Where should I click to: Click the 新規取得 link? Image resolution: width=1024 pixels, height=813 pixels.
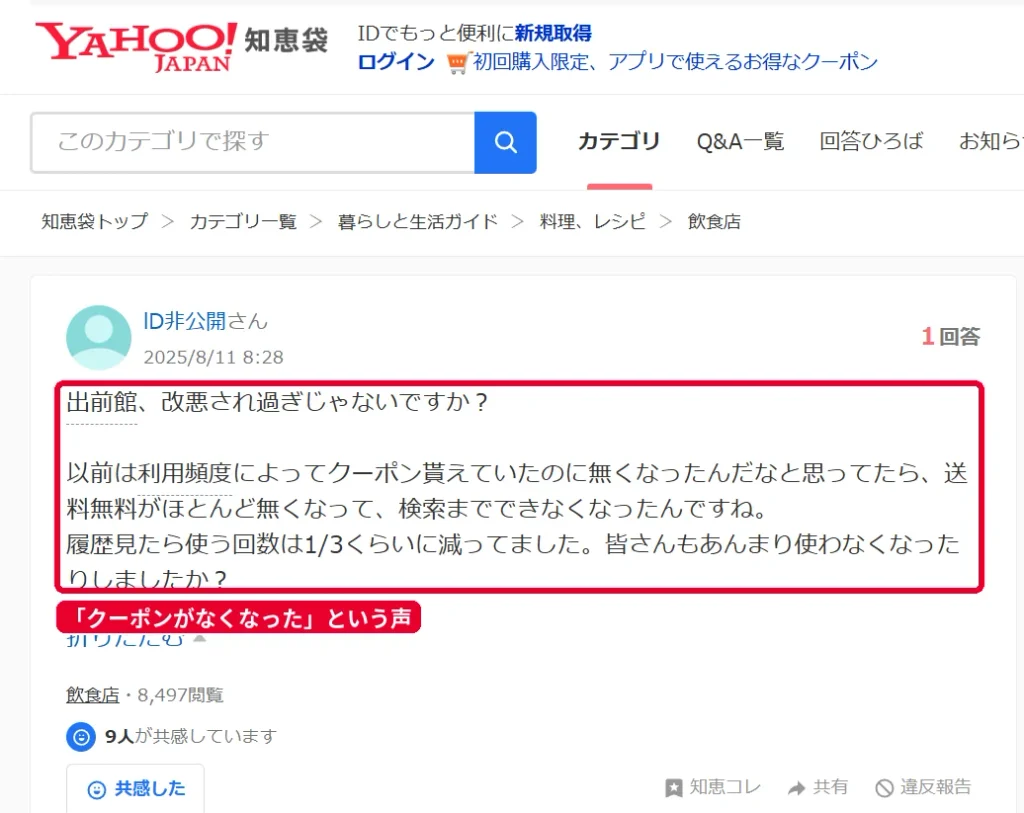pos(553,33)
